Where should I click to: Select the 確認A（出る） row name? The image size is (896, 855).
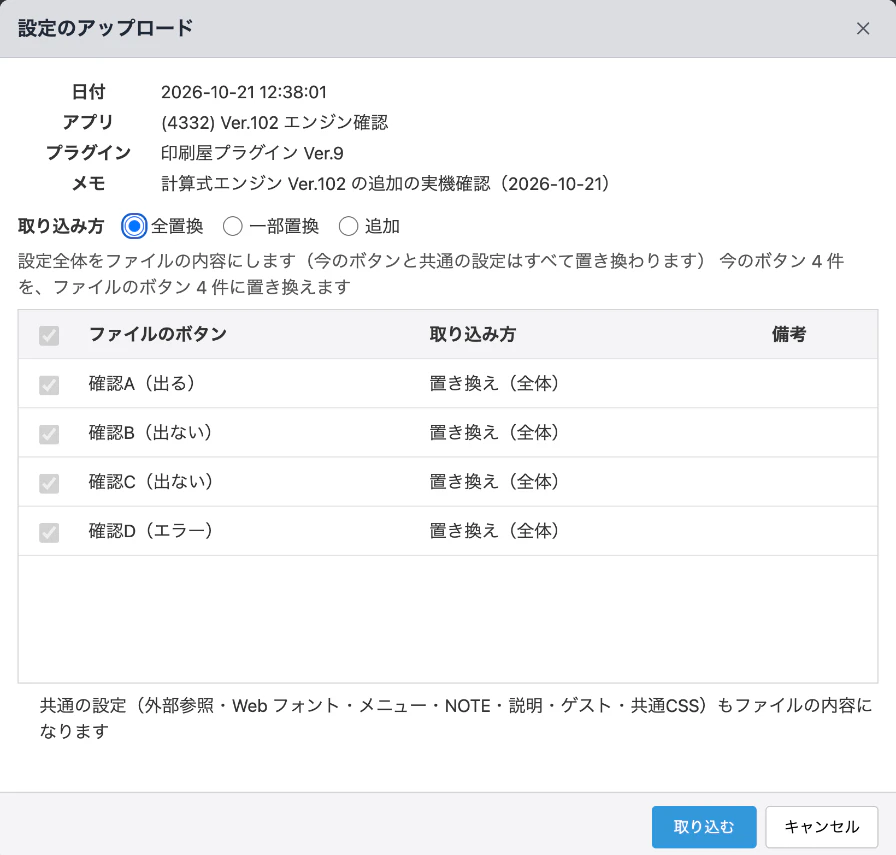142,383
